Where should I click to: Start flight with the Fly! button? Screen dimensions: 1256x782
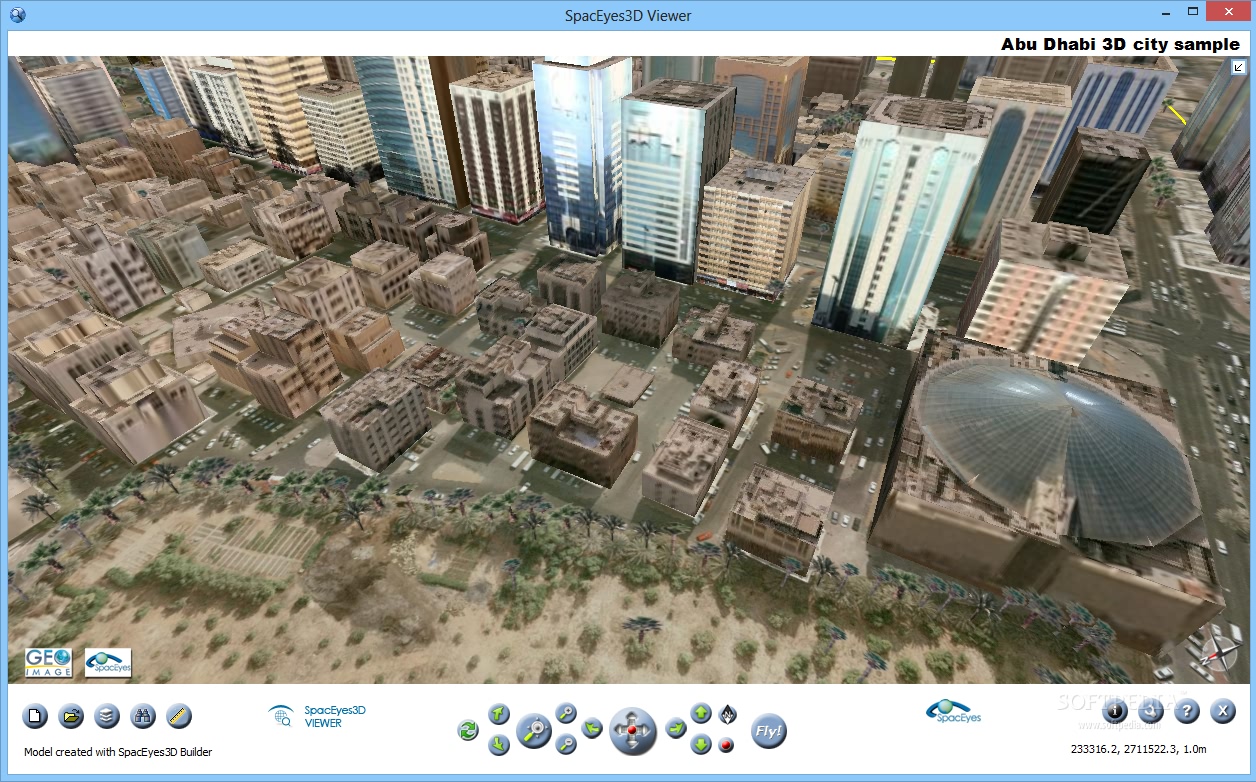click(769, 731)
